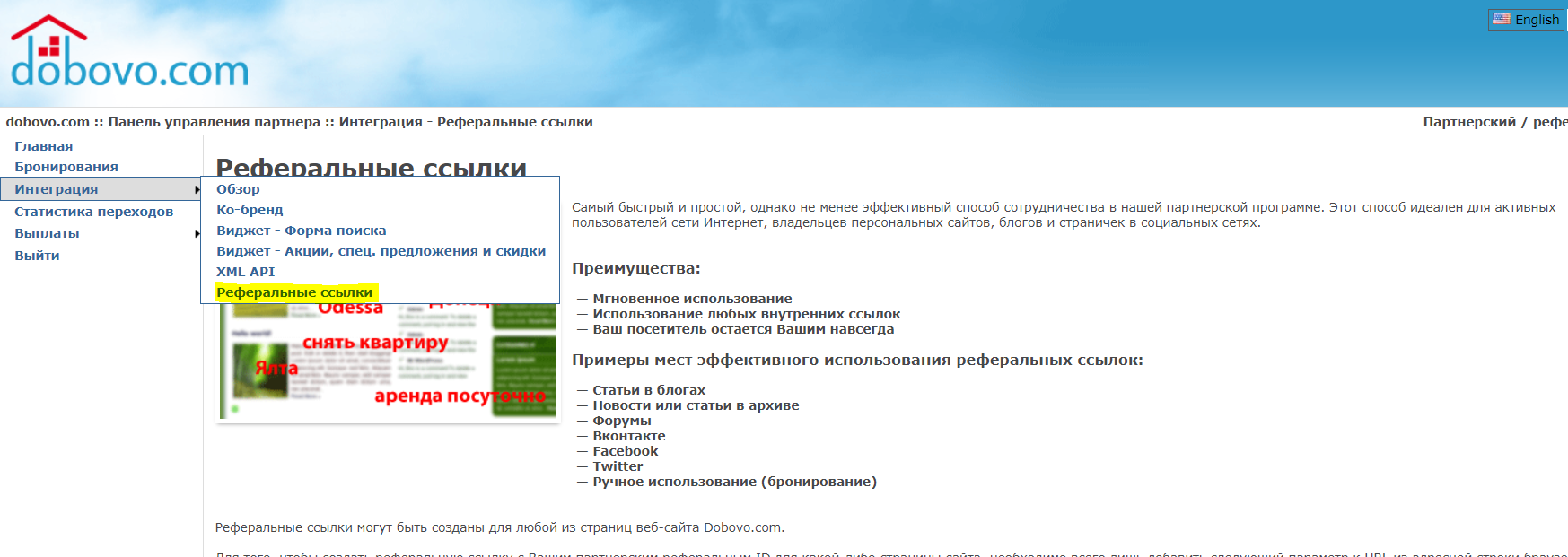Open Статистика переходов in sidebar

click(x=94, y=212)
